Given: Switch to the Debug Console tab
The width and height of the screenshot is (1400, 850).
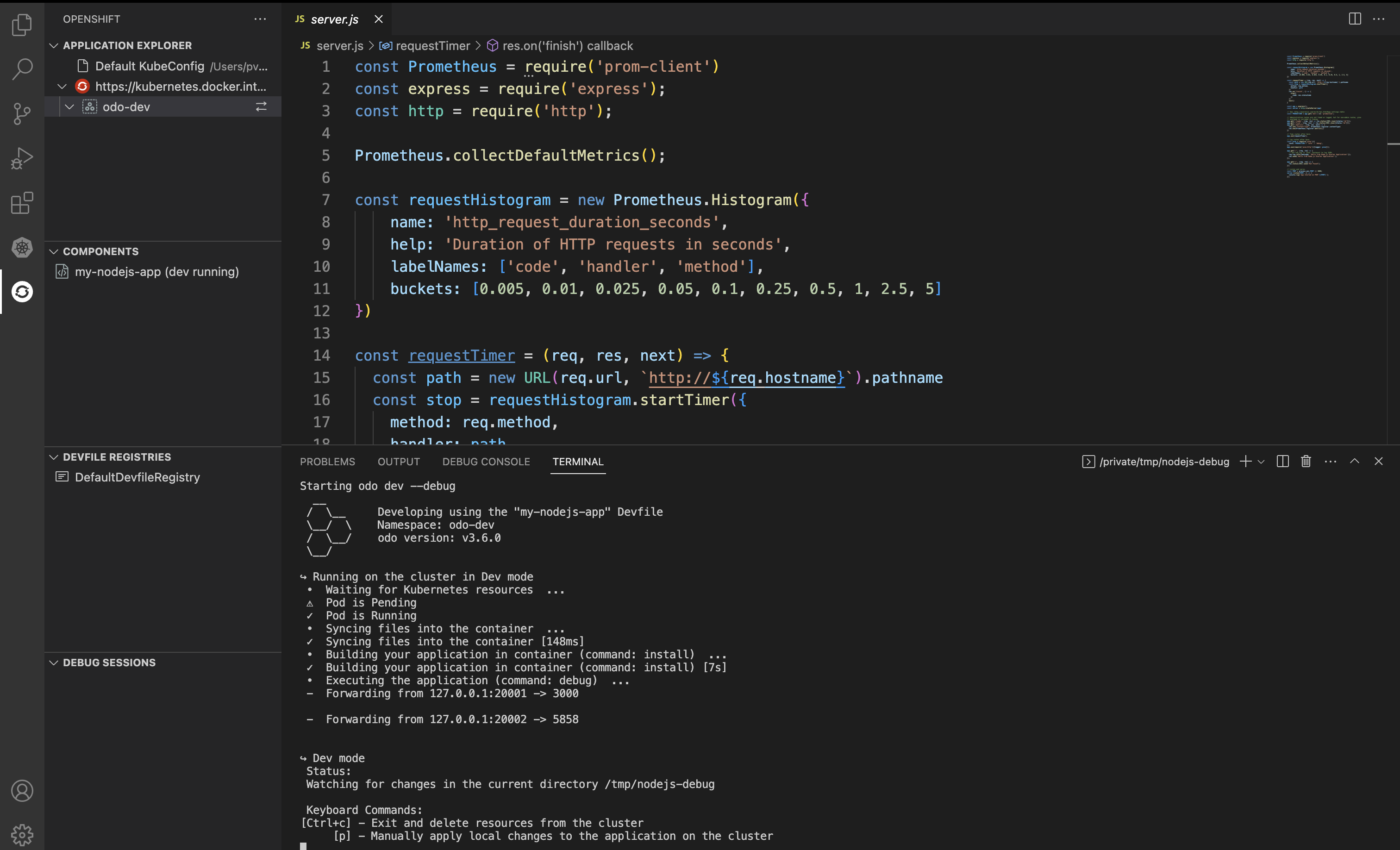Looking at the screenshot, I should tap(486, 462).
